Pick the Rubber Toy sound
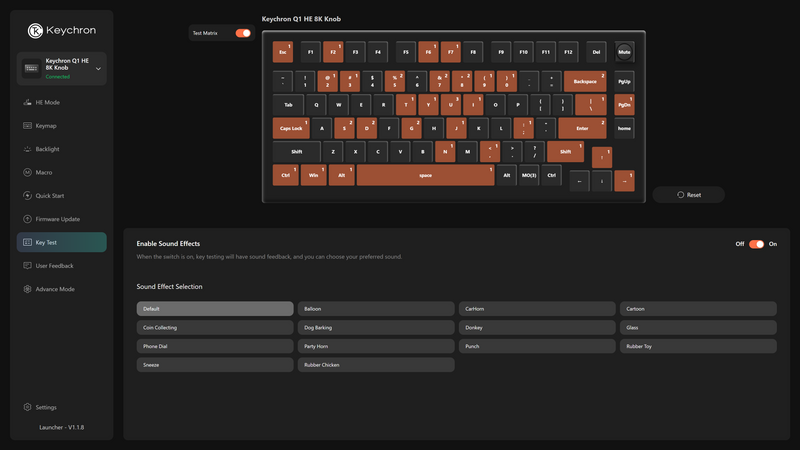Screen dimensions: 800x450 698,346
